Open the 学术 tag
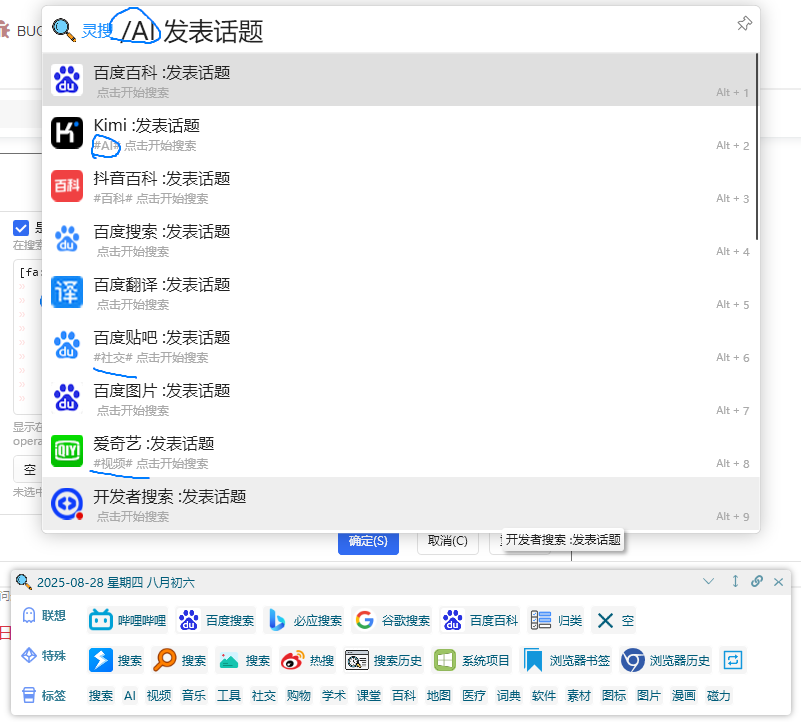The width and height of the screenshot is (801, 722). coord(334,695)
